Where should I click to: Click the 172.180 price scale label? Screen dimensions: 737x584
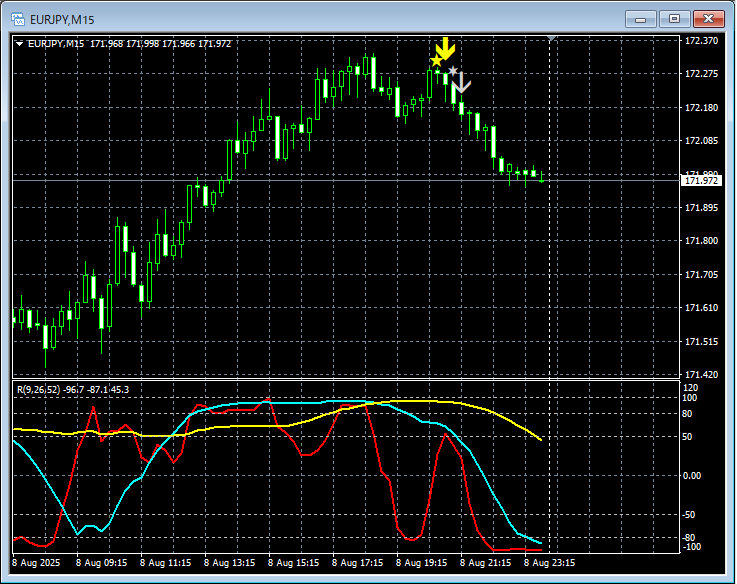click(701, 108)
